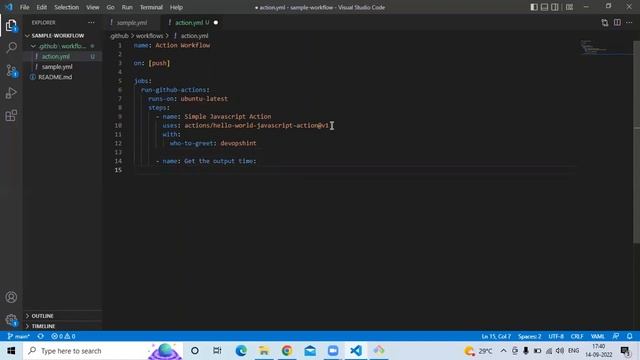This screenshot has height=360, width=640.
Task: Click the editor minimap preview
Action: tap(606, 48)
